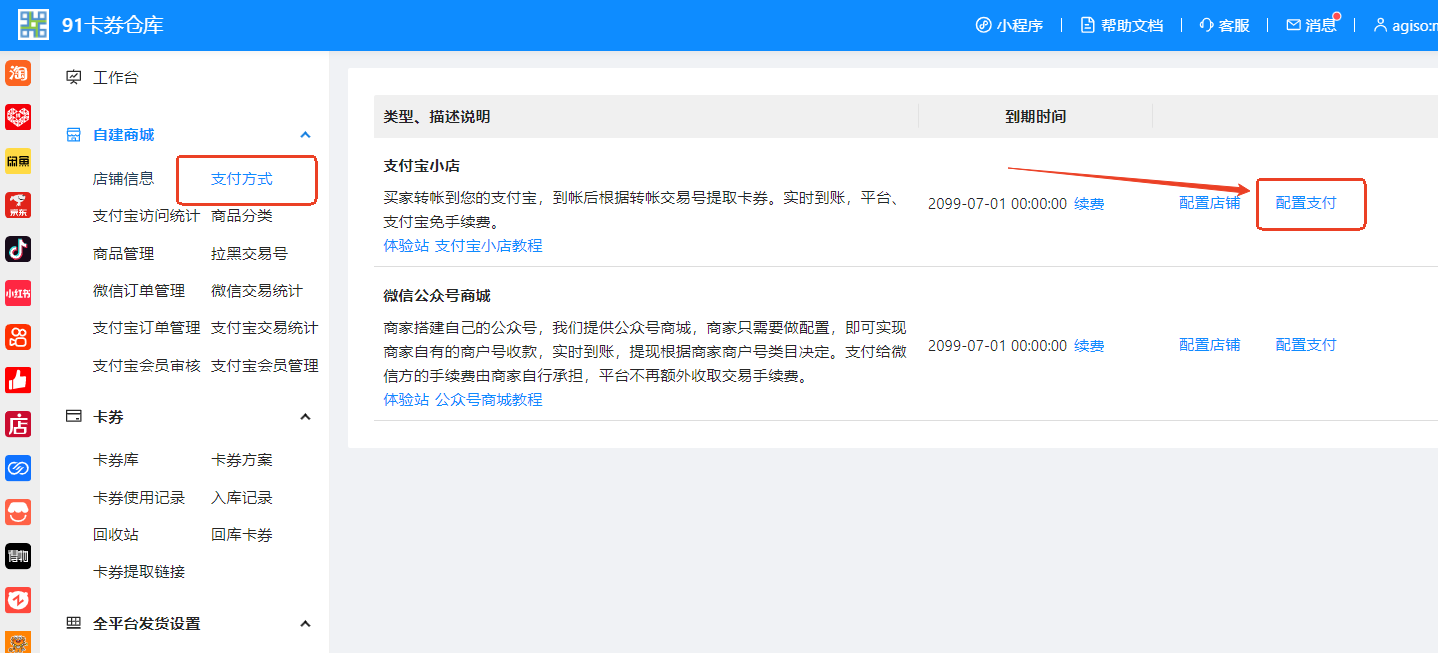Go to 卡券使用记录

point(139,498)
